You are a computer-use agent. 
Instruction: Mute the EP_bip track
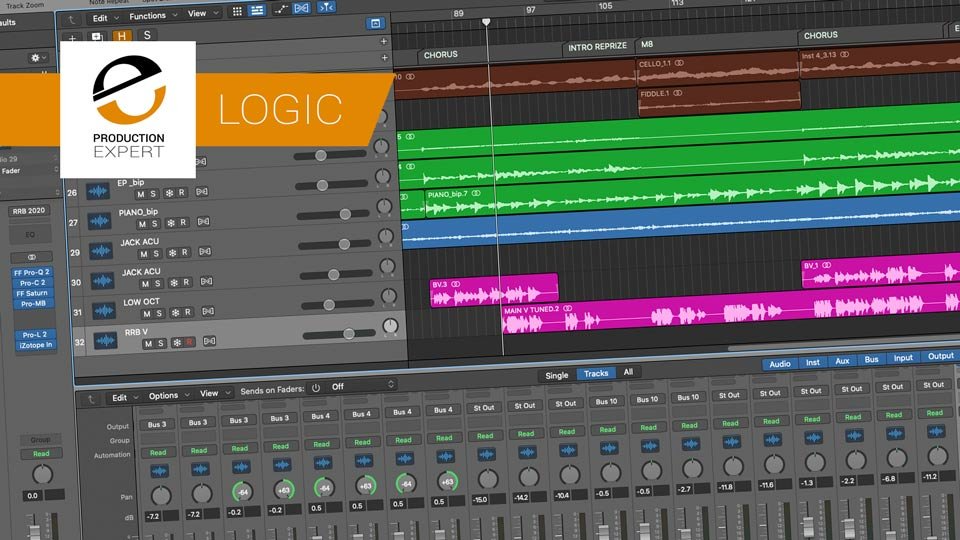point(140,194)
